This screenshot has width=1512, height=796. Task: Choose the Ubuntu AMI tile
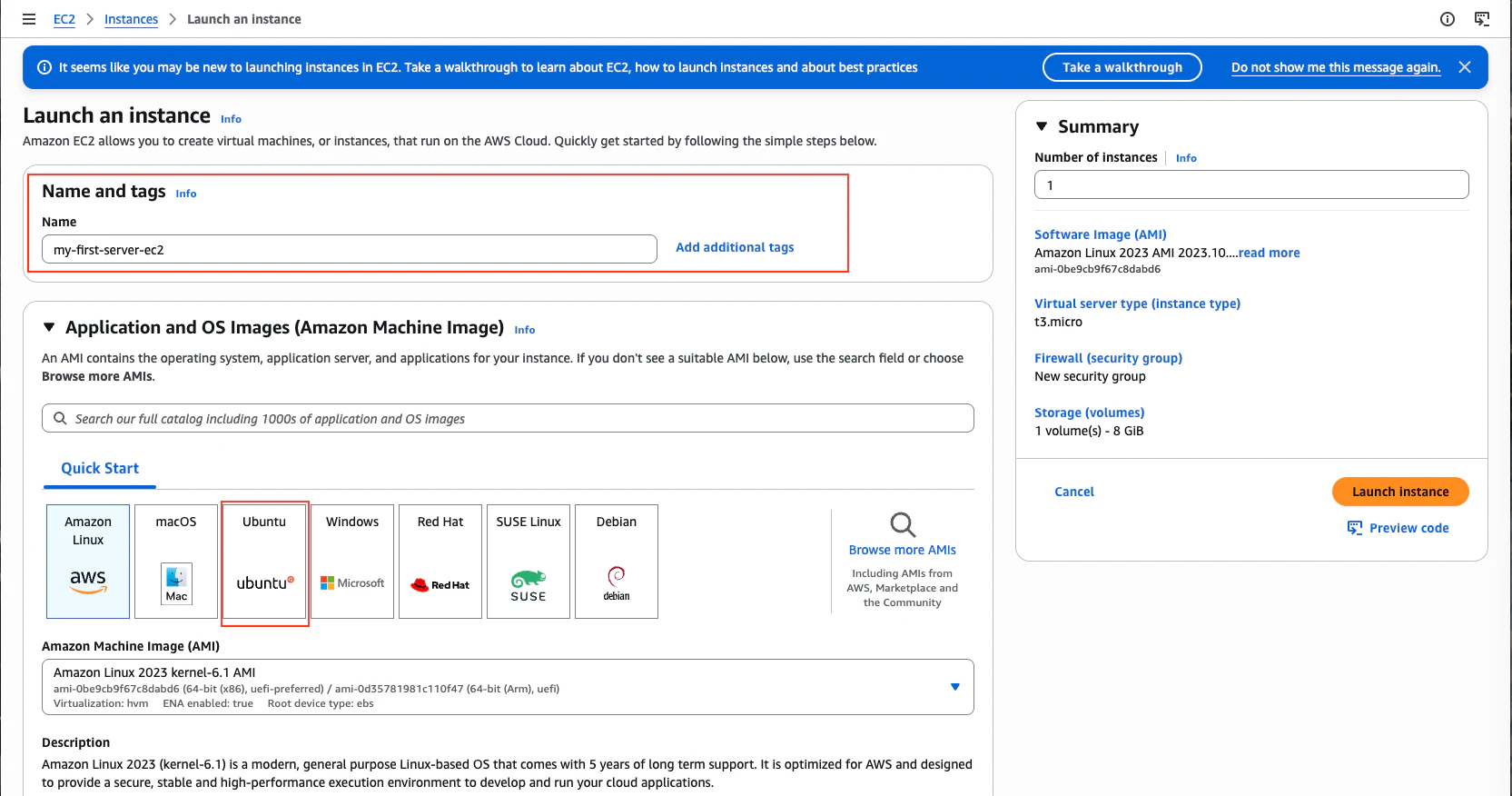pos(264,562)
